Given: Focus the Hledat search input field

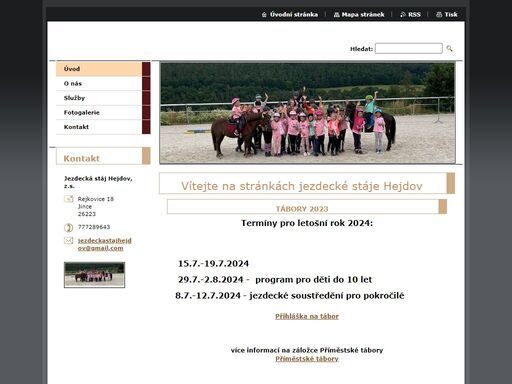Looking at the screenshot, I should click(409, 48).
